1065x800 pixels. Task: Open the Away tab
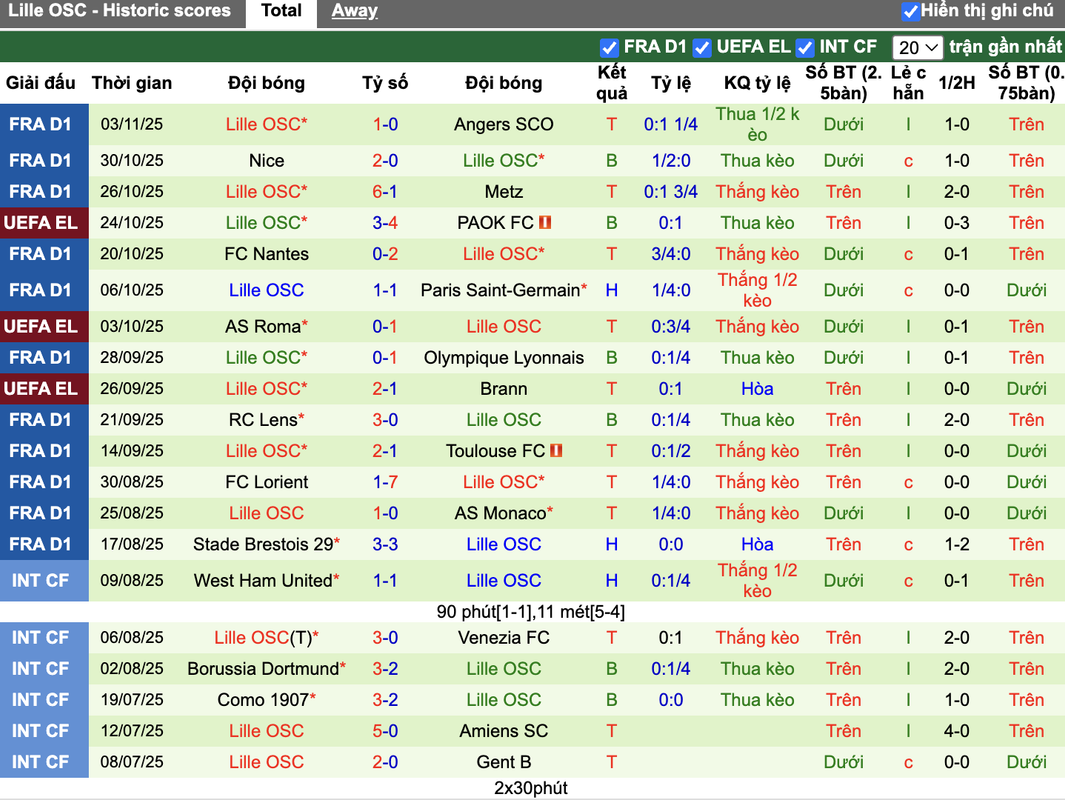coord(355,11)
